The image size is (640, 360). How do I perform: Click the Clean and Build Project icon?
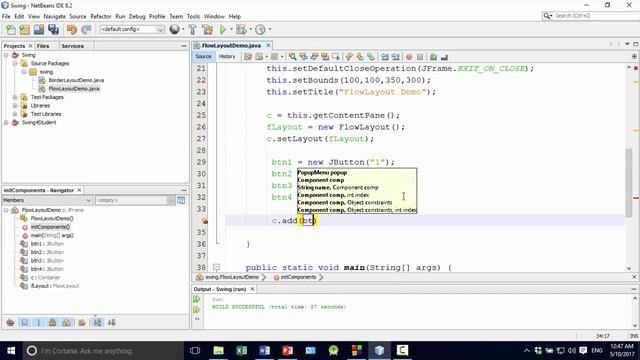(207, 29)
